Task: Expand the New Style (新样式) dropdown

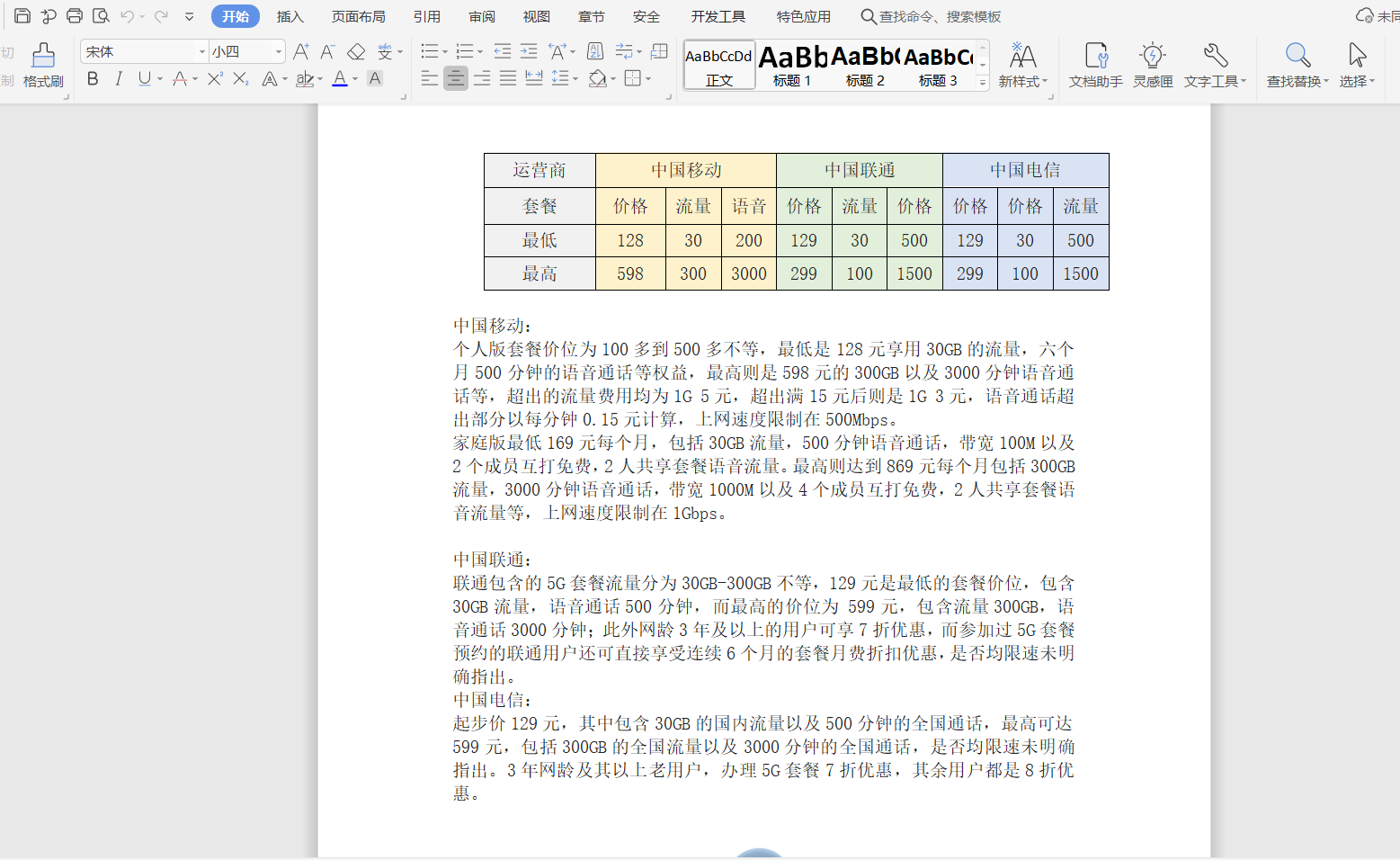Action: [x=1022, y=66]
